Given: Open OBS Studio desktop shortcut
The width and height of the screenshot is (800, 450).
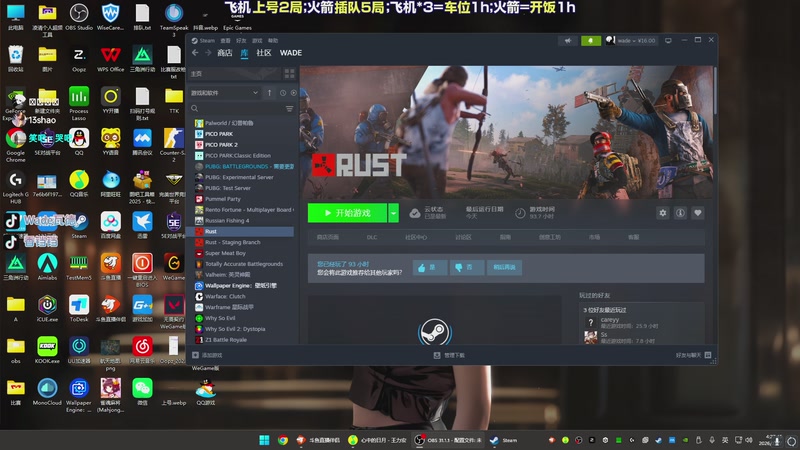Looking at the screenshot, I should click(79, 17).
